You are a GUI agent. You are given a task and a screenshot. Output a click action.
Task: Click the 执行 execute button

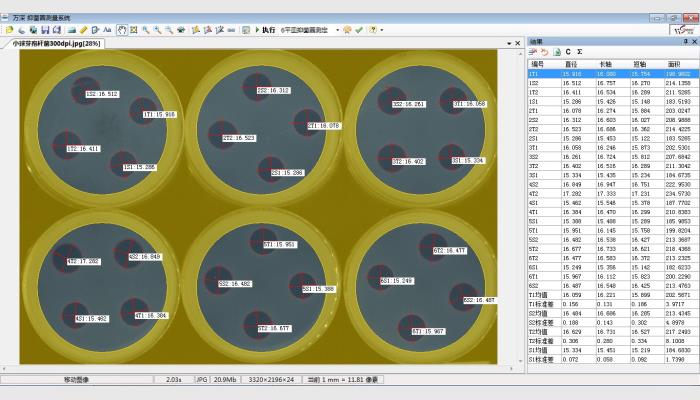tap(264, 30)
